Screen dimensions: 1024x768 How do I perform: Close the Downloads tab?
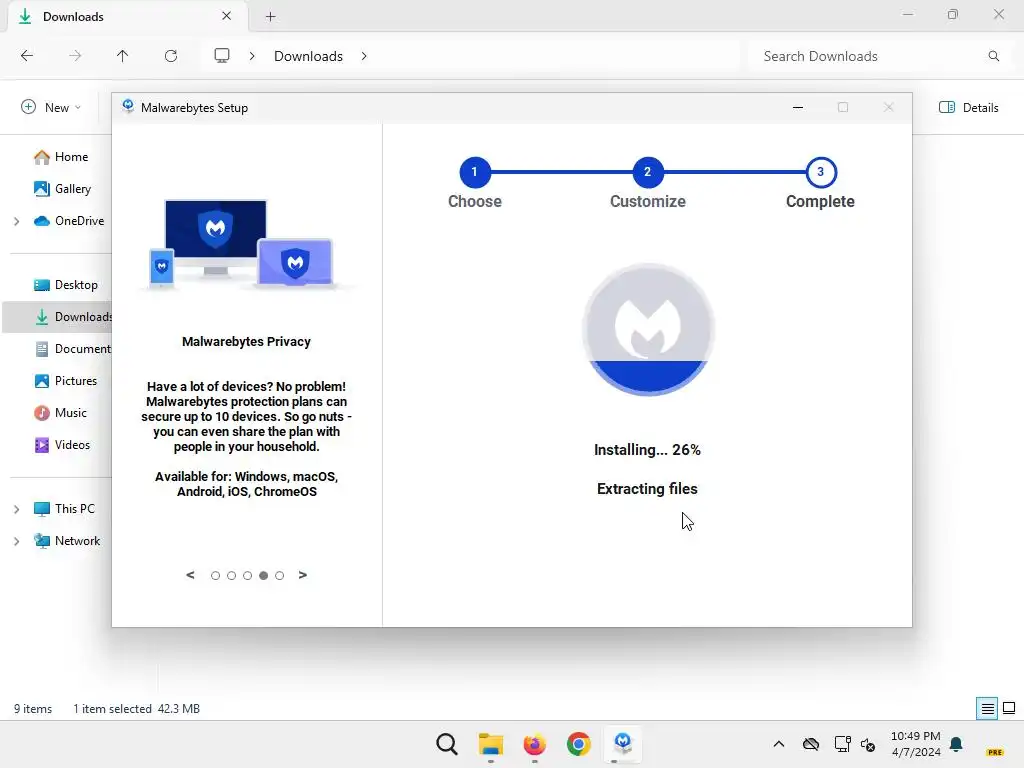pos(227,16)
